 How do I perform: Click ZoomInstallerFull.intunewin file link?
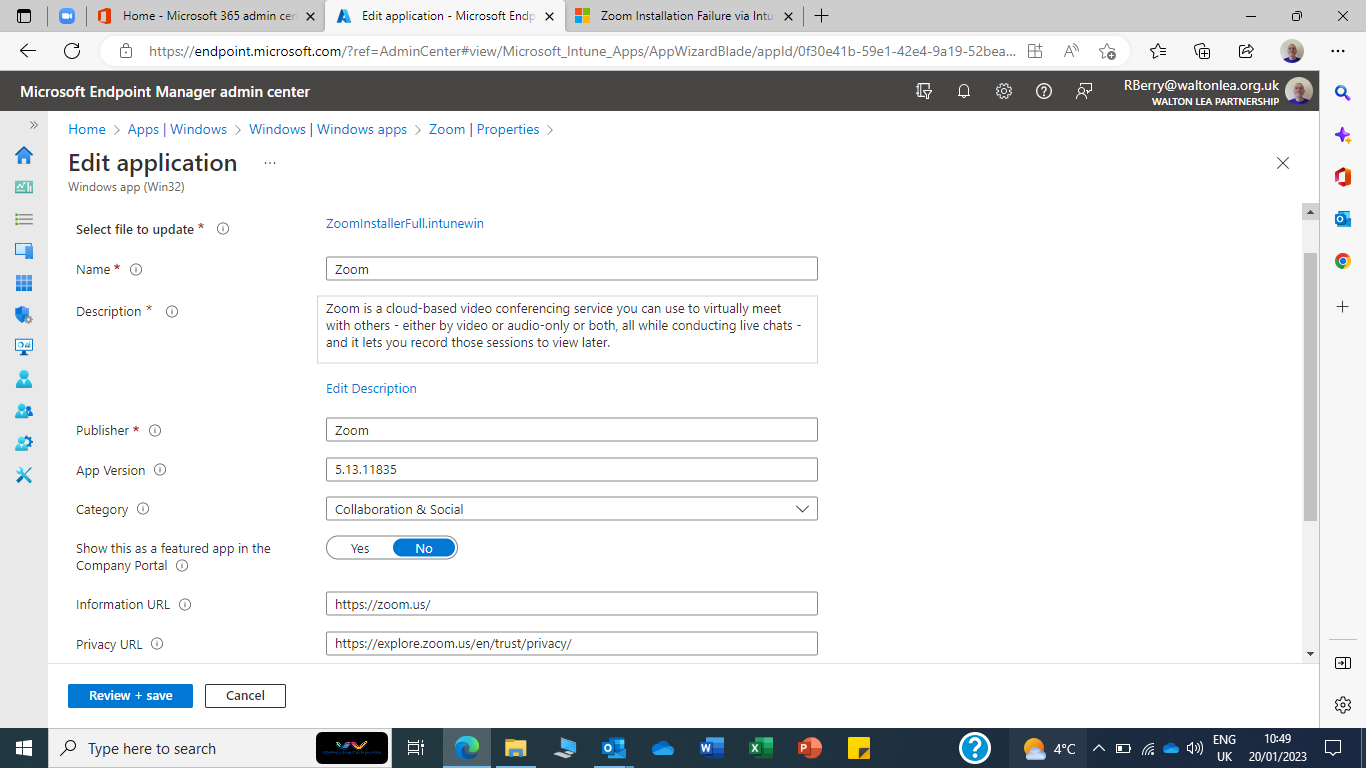(x=405, y=224)
